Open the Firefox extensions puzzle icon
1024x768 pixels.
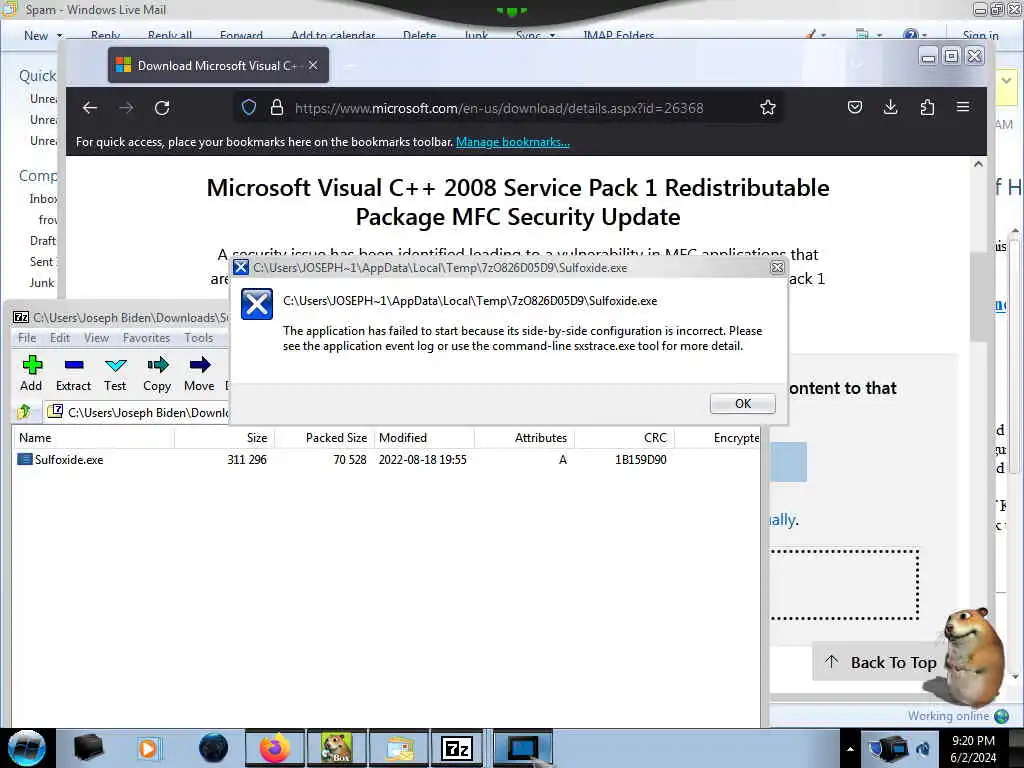click(x=927, y=107)
